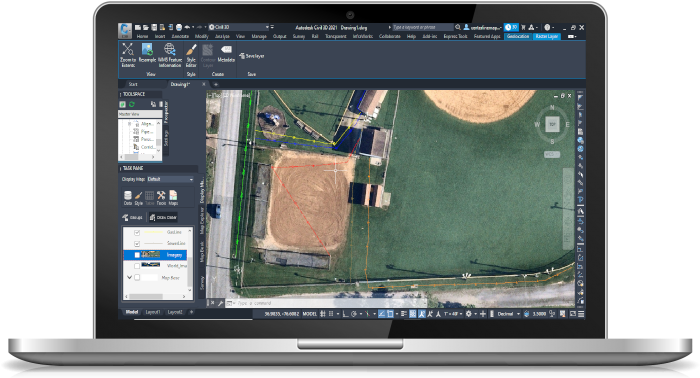
Task: Click the Resample raster tool
Action: pos(147,53)
